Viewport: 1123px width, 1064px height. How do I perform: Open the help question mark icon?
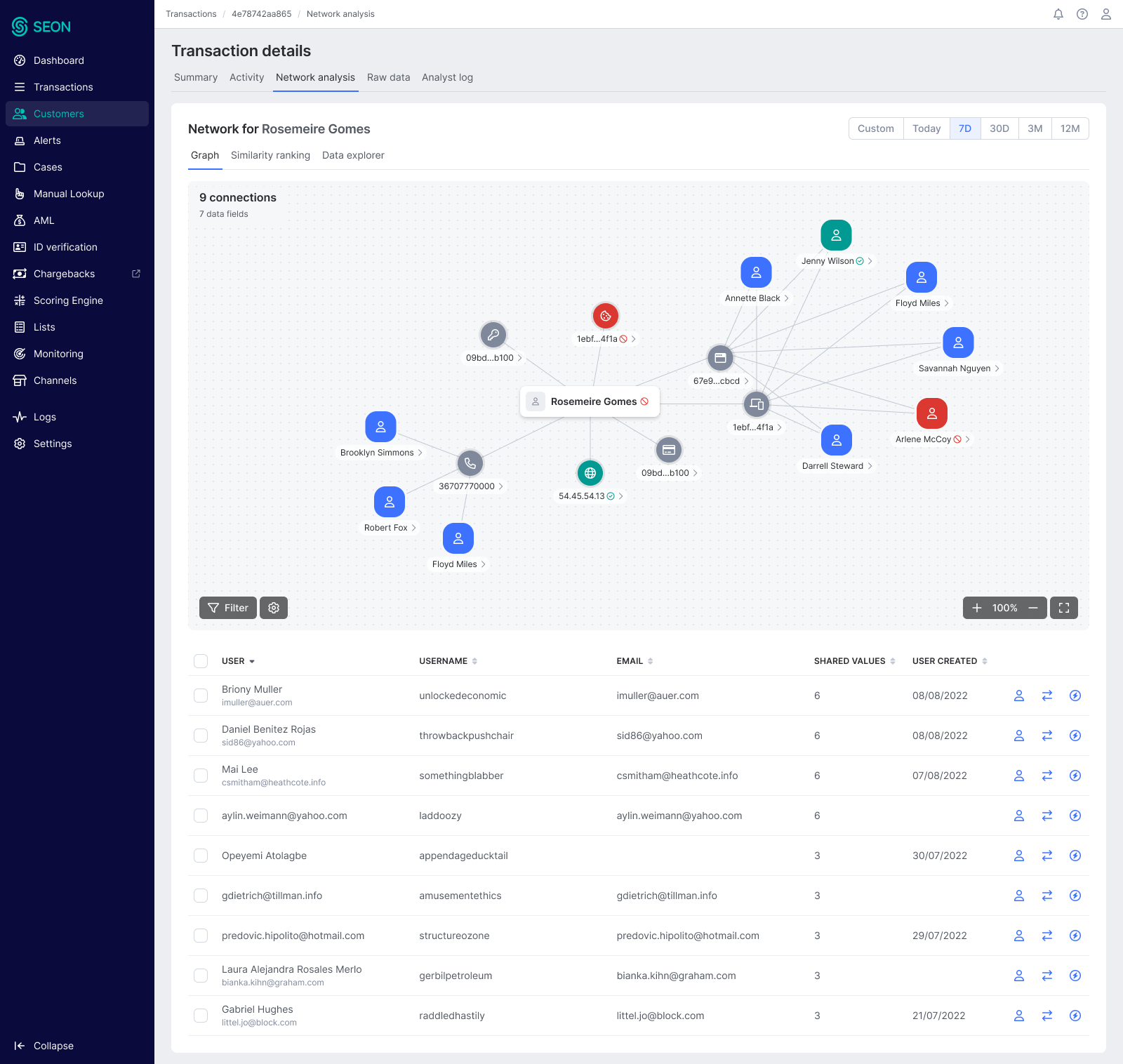1082,14
